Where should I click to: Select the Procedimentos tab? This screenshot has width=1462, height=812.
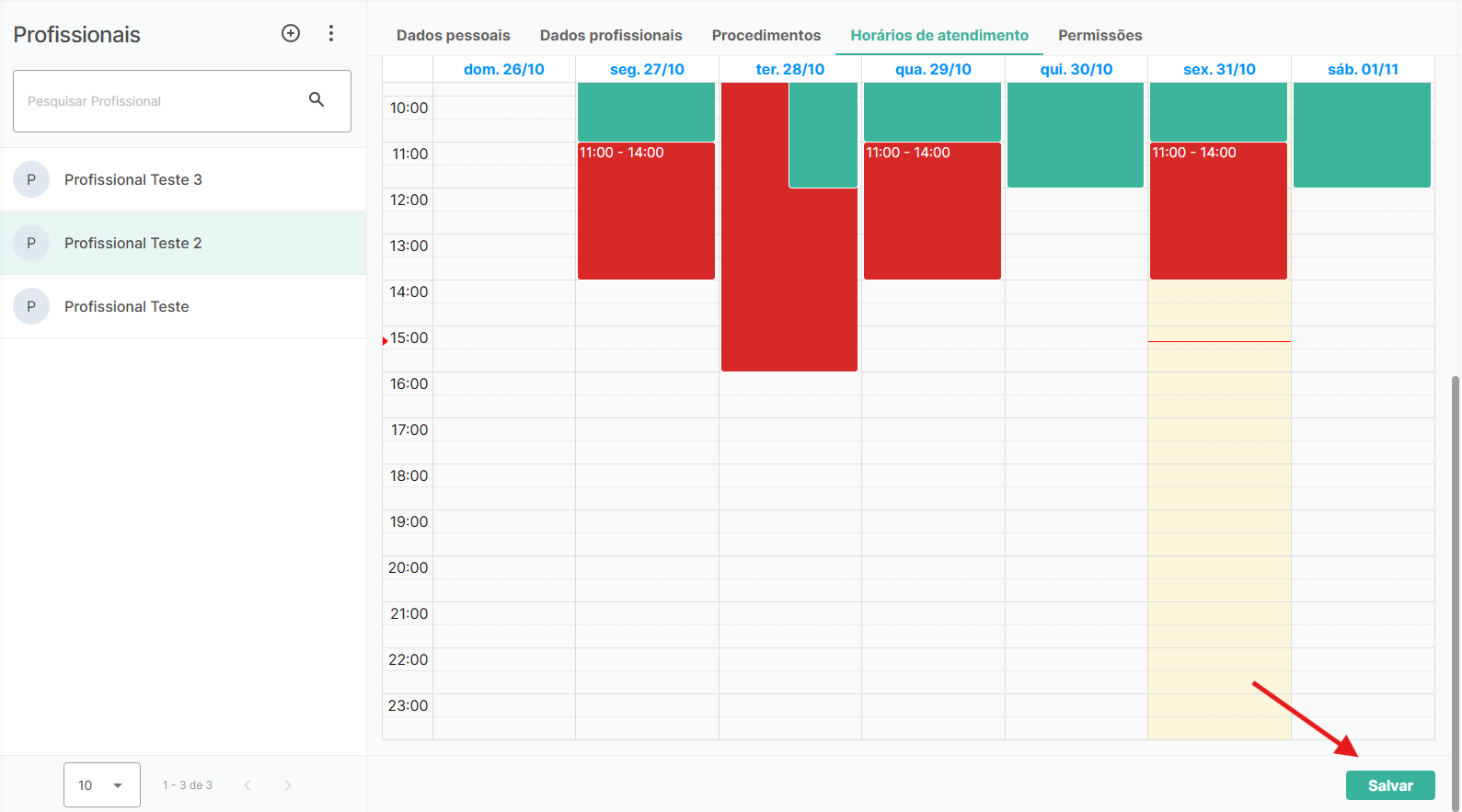point(766,36)
